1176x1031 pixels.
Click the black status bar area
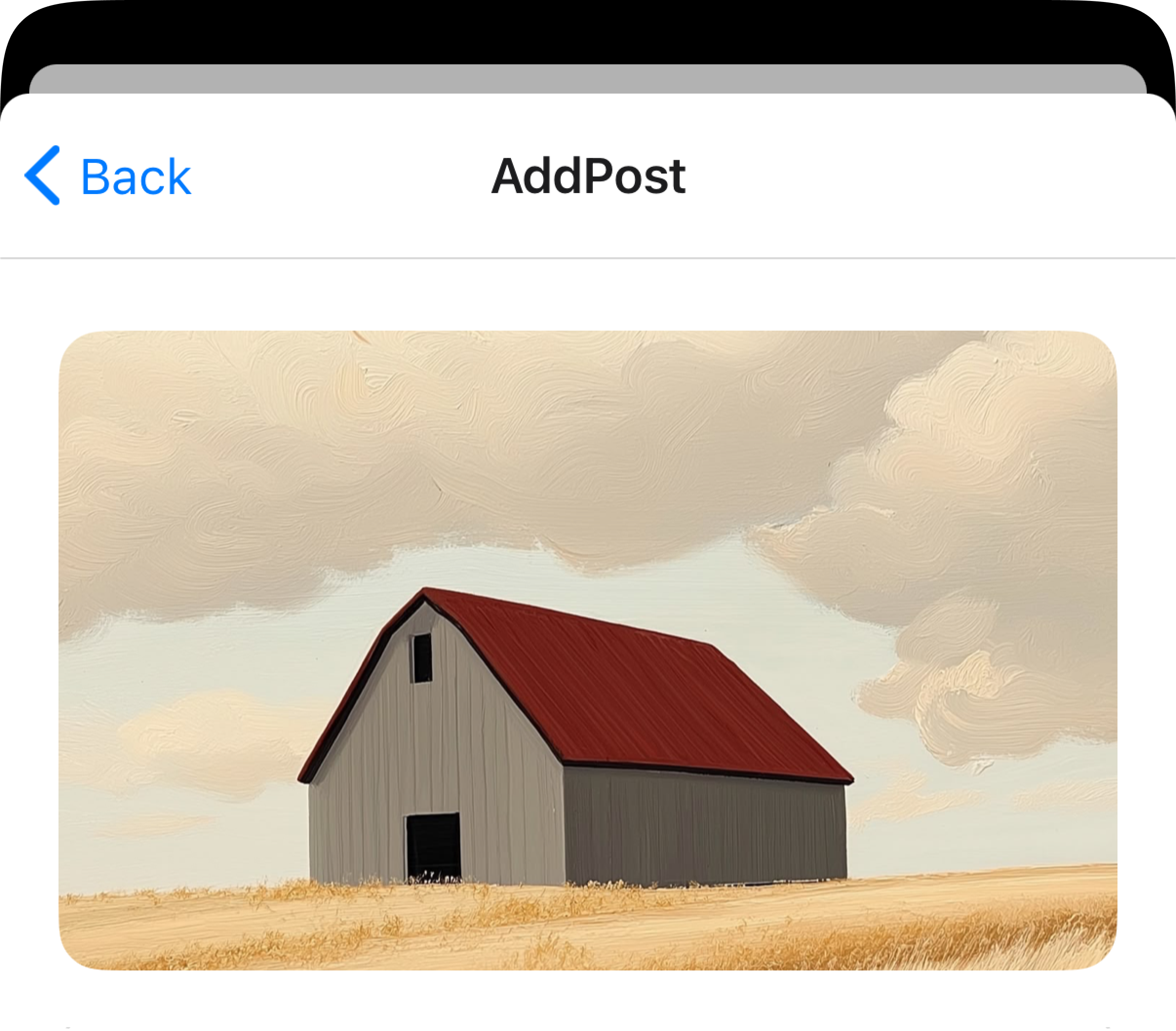588,32
